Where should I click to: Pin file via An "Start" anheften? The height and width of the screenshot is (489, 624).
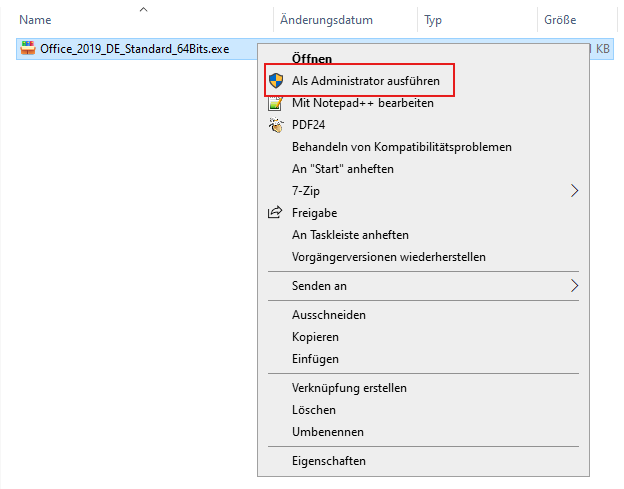tap(342, 169)
